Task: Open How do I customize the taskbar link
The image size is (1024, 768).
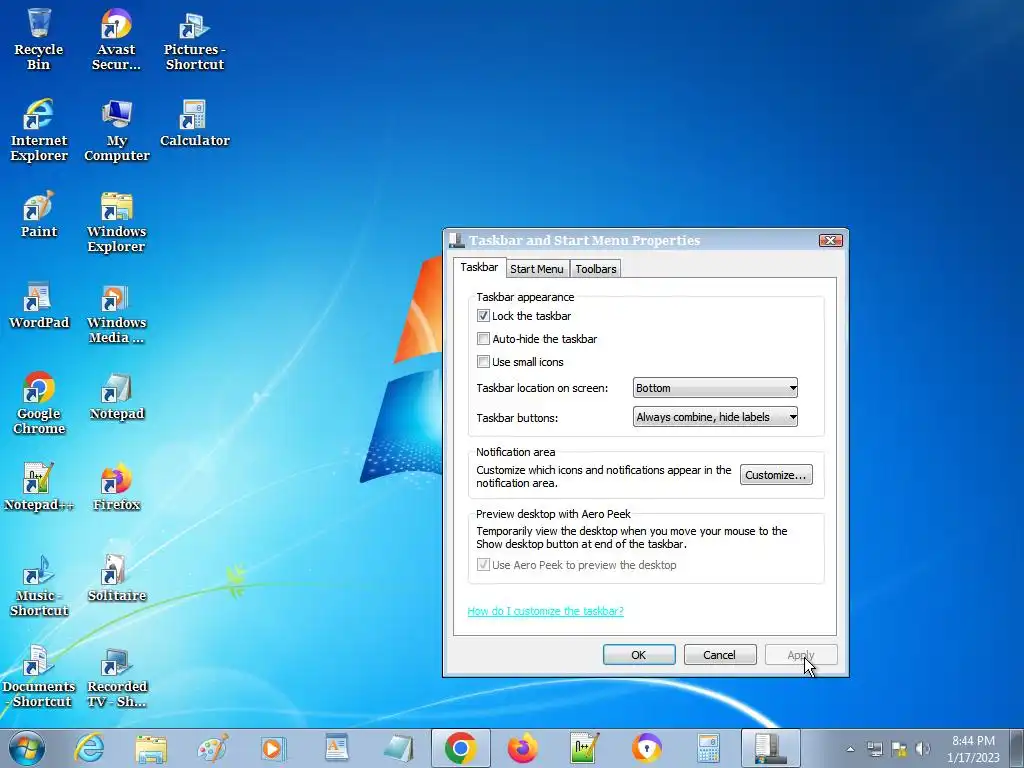Action: (x=545, y=611)
